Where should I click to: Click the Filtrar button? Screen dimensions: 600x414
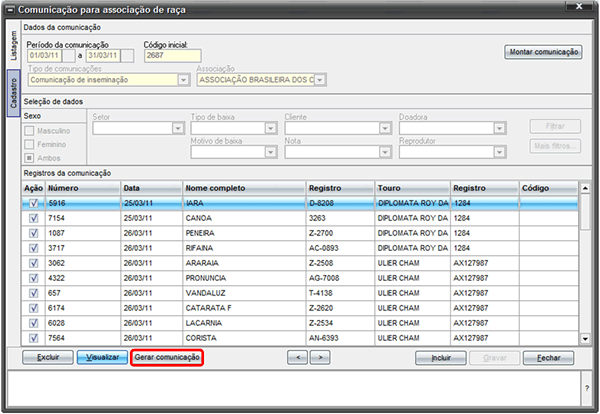(x=555, y=126)
